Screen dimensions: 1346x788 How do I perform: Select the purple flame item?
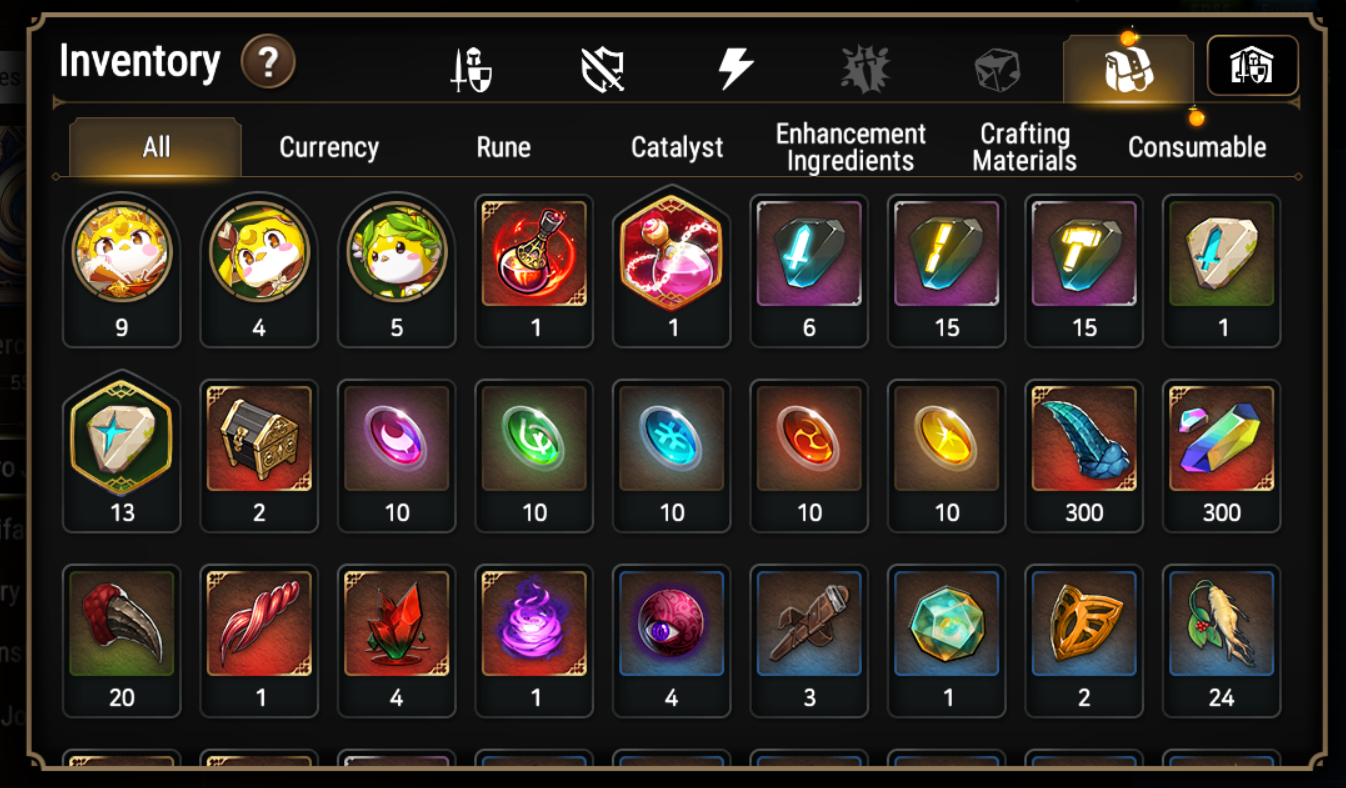pyautogui.click(x=534, y=640)
